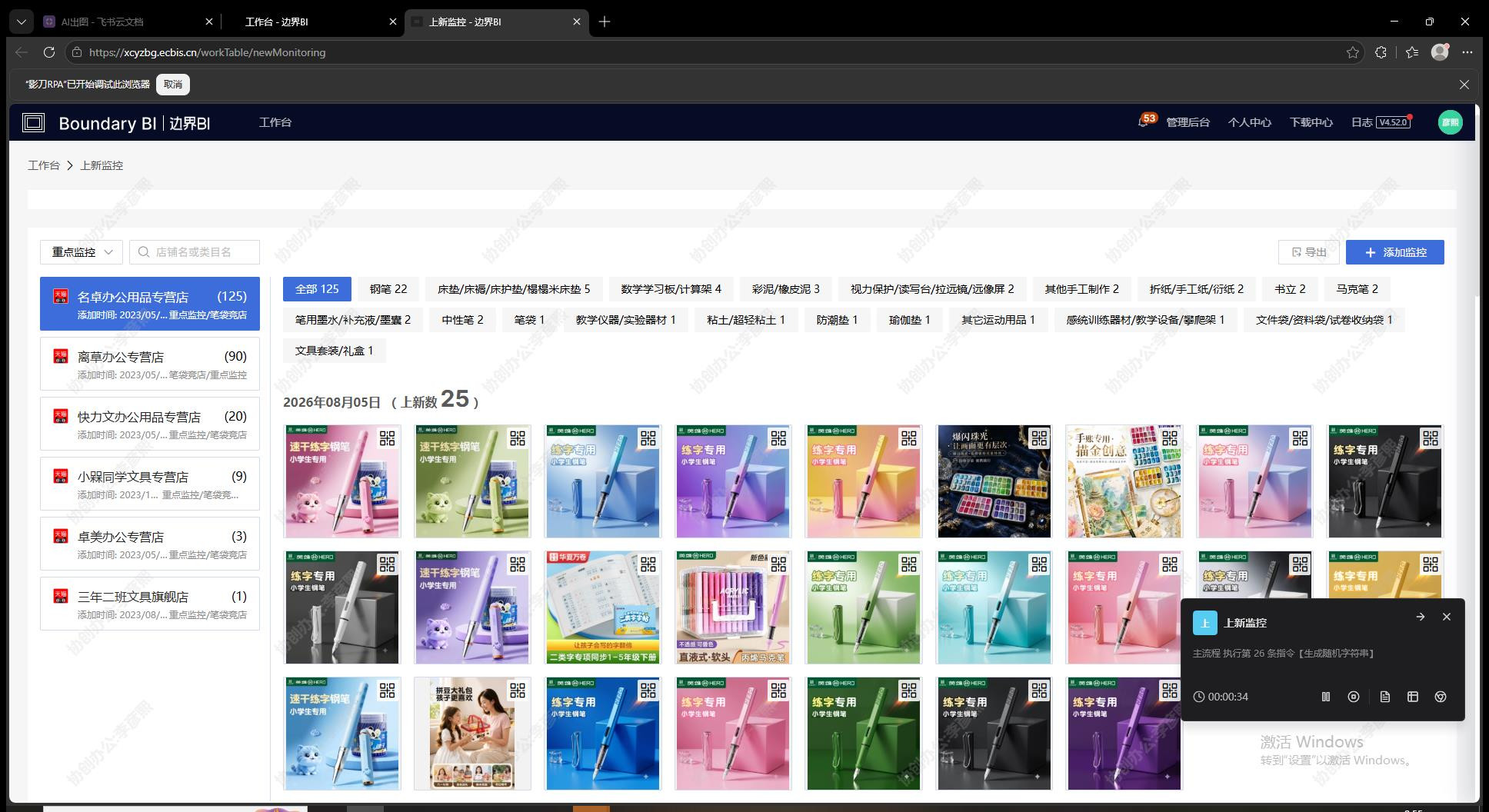Close the AI出图 - 飞书云文档 browser tab

[x=210, y=22]
